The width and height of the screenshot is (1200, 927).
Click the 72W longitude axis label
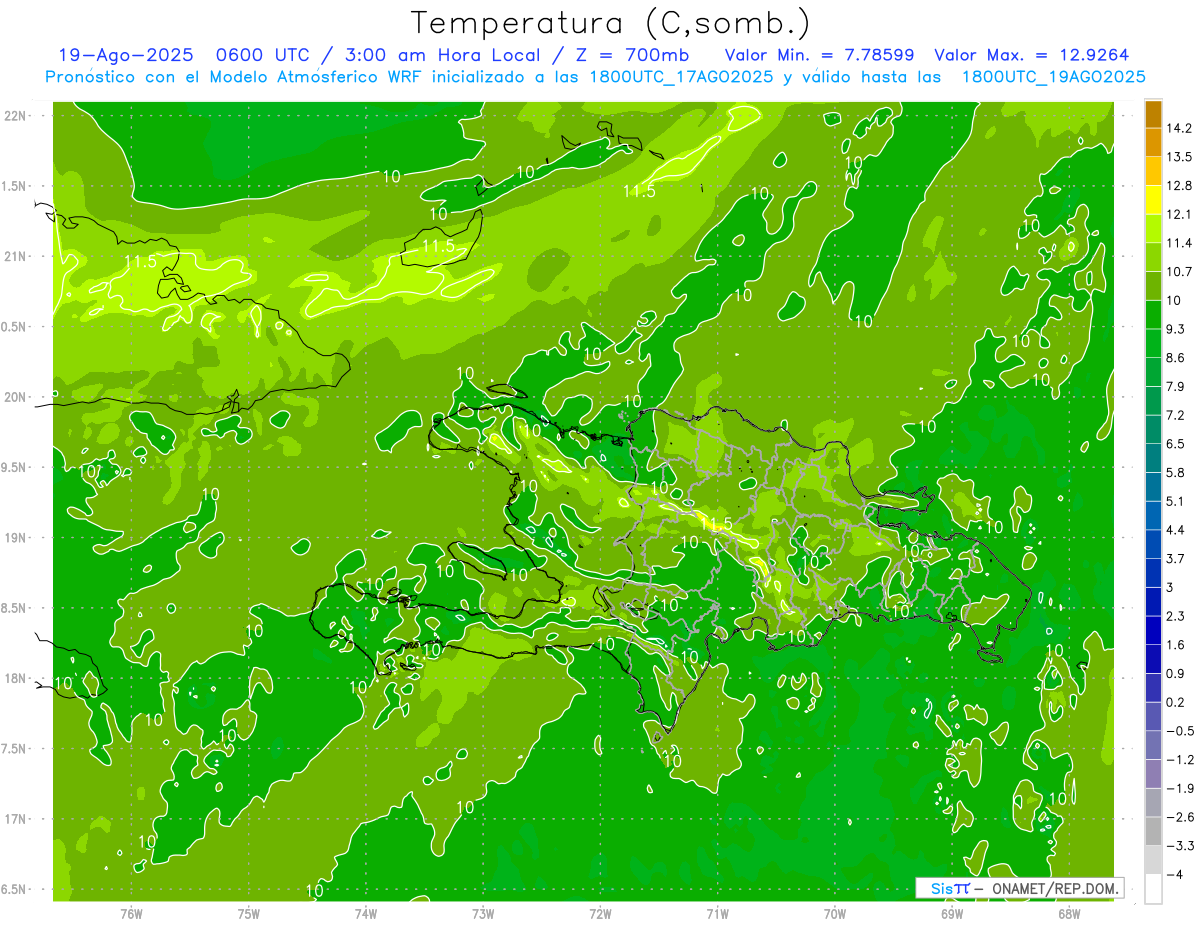[x=600, y=914]
